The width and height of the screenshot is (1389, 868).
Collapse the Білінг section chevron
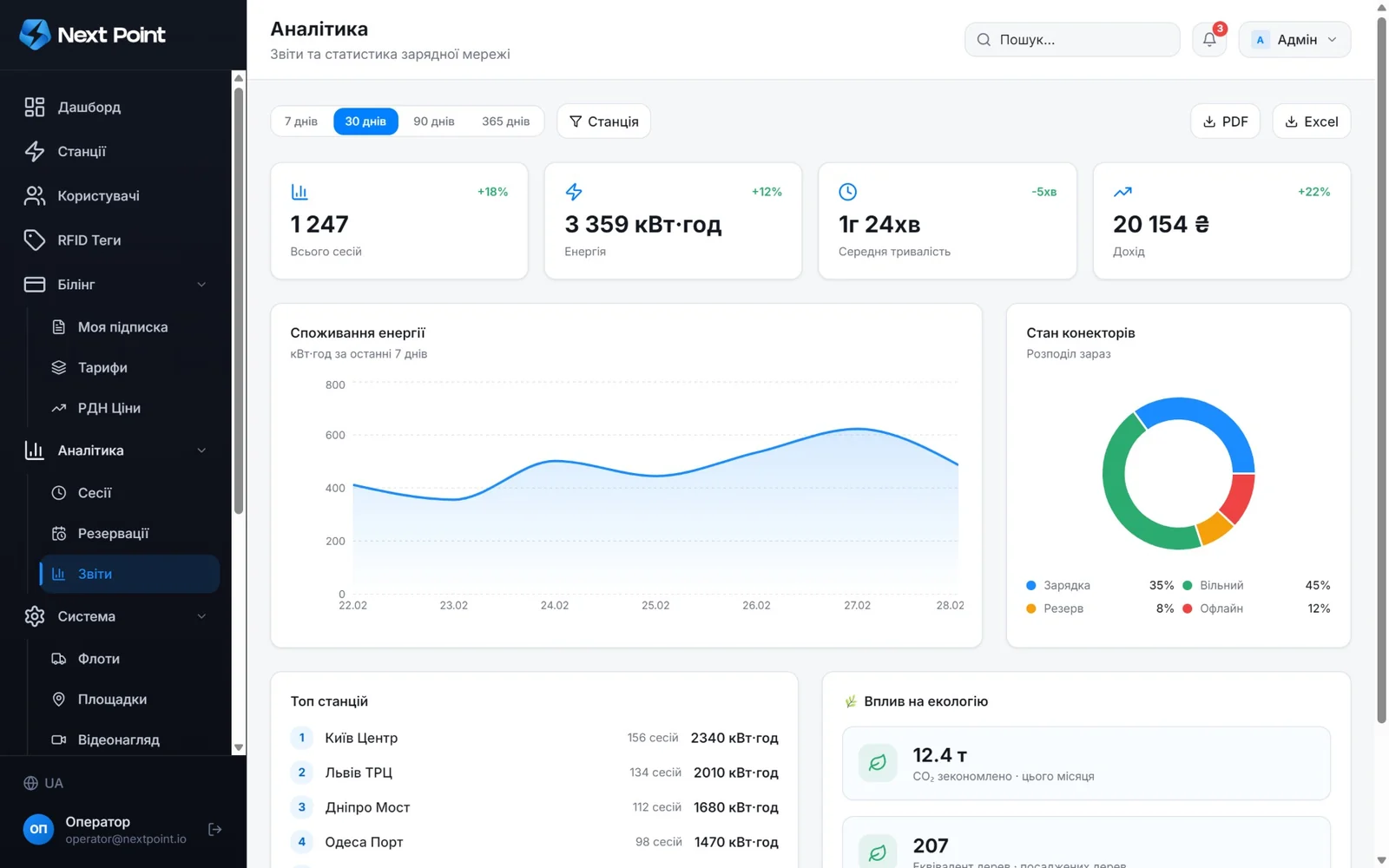[201, 285]
